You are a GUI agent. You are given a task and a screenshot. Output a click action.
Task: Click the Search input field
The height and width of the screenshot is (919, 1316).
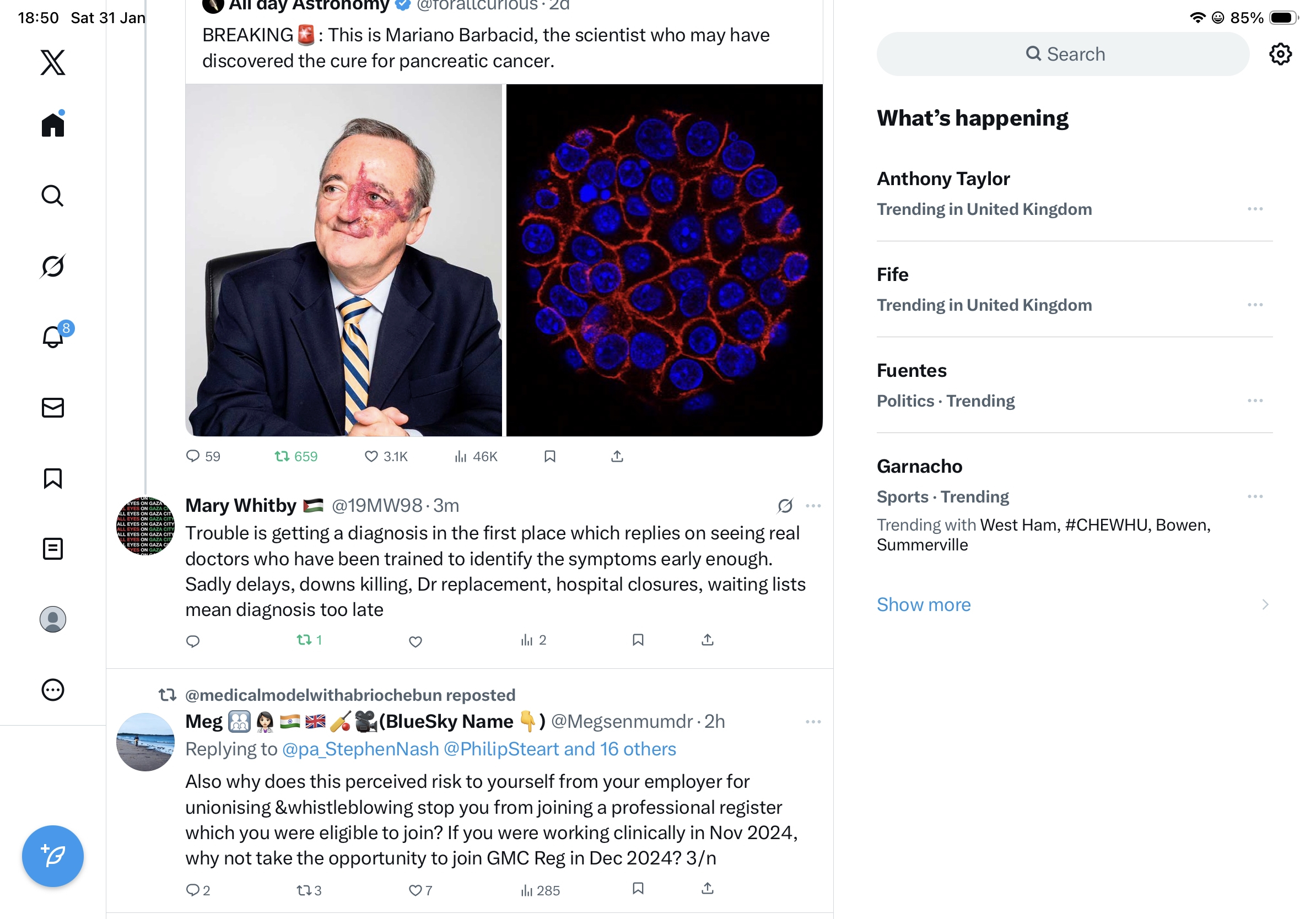[1062, 55]
